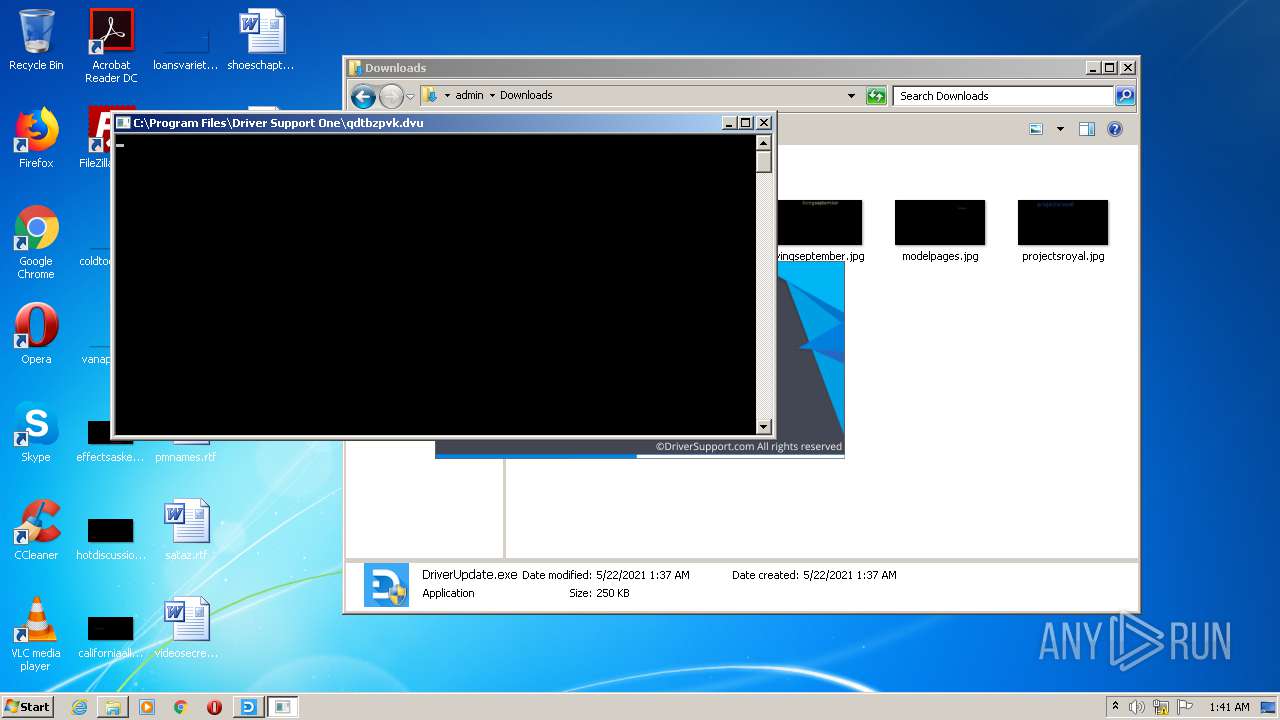Open the Recycle Bin desktop icon
The image size is (1280, 720).
pyautogui.click(x=36, y=40)
